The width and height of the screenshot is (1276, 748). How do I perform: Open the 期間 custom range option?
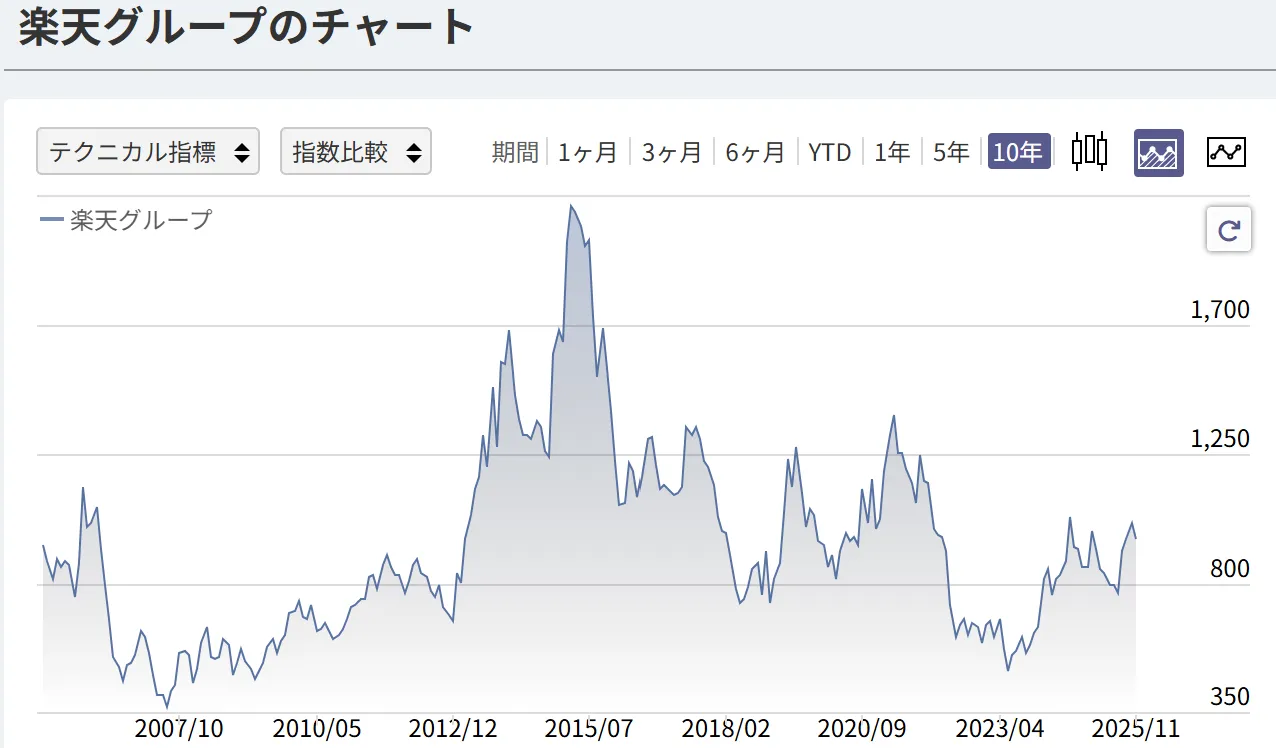coord(514,152)
